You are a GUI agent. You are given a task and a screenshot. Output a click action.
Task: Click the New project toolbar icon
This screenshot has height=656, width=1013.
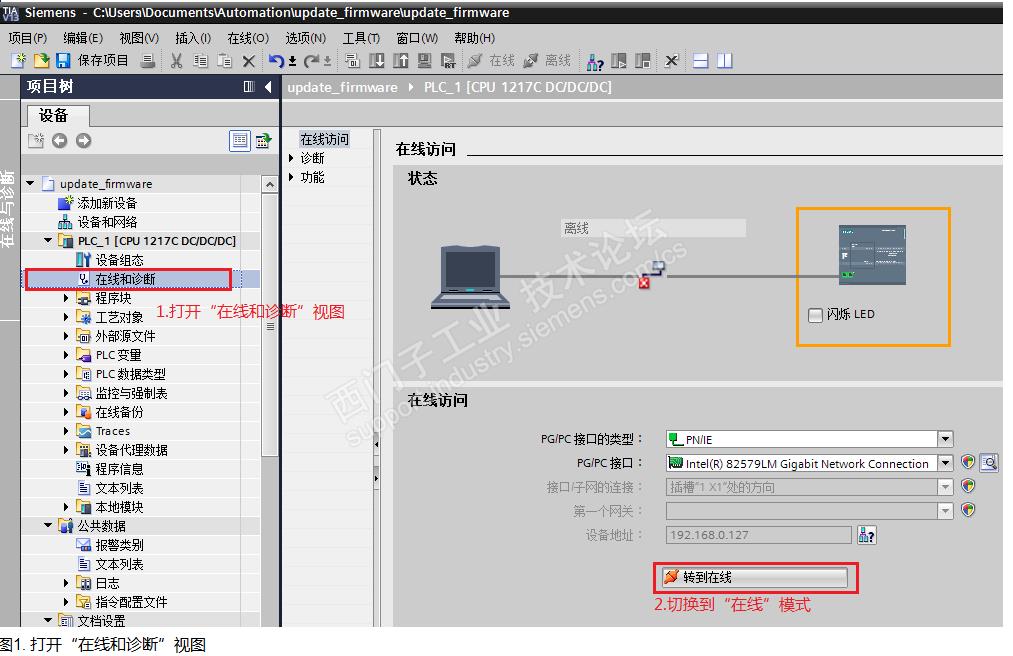coord(19,61)
